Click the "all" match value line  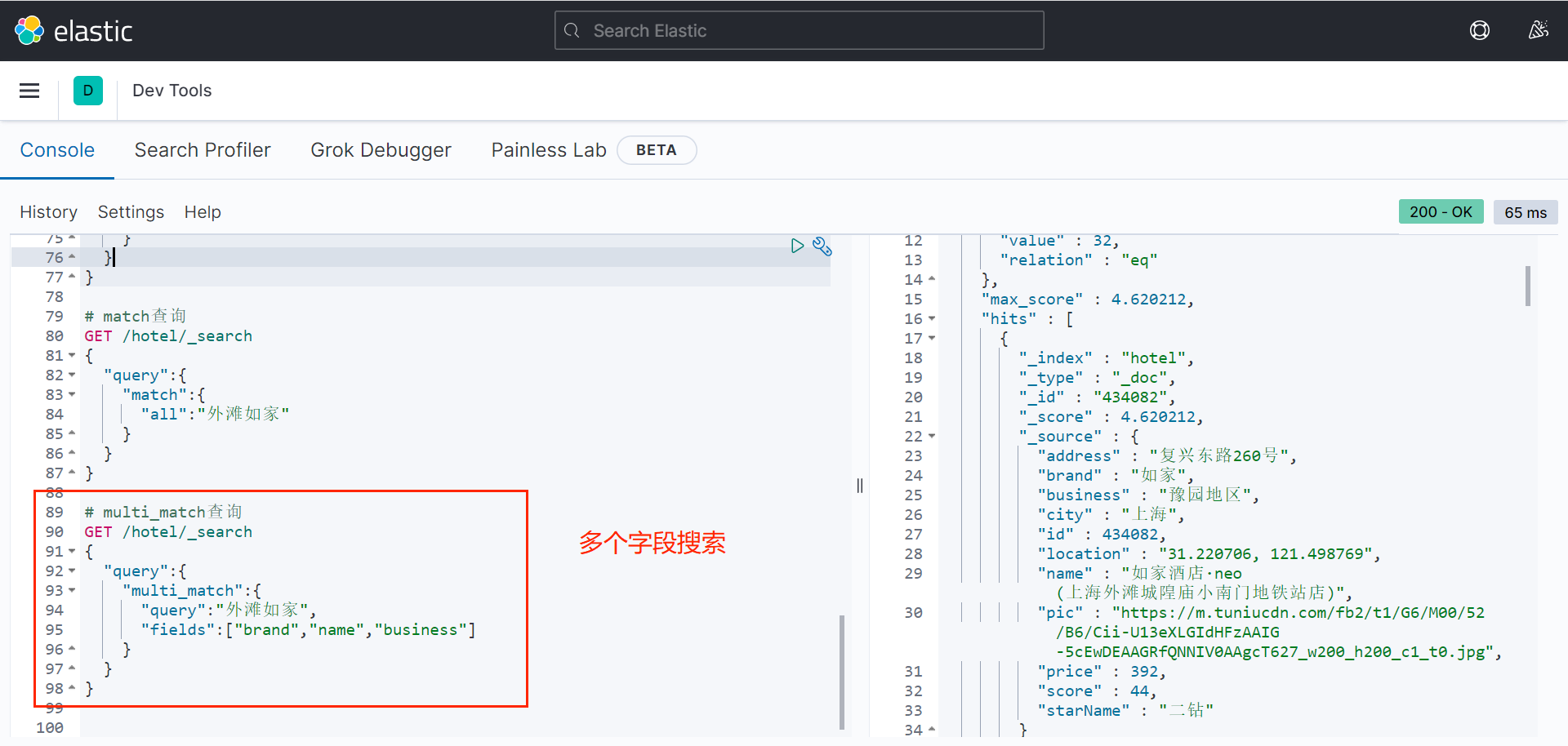(x=215, y=415)
